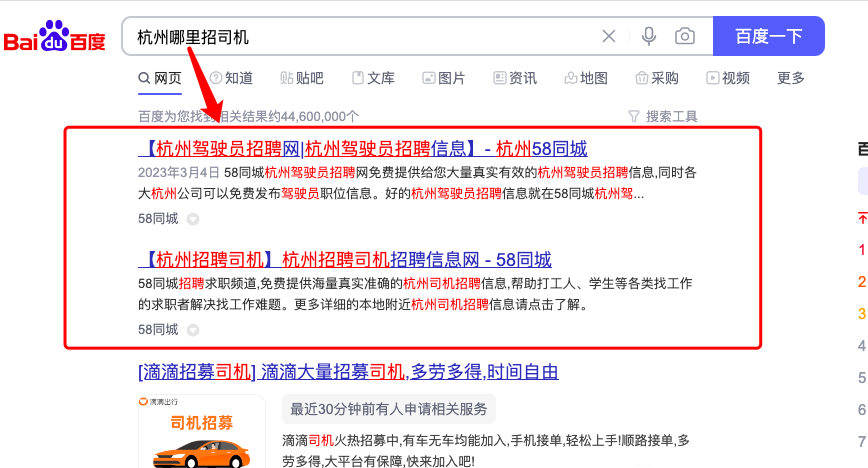The height and width of the screenshot is (468, 868).
Task: Open the 滴滴招募司机 ad result link
Action: [x=348, y=372]
